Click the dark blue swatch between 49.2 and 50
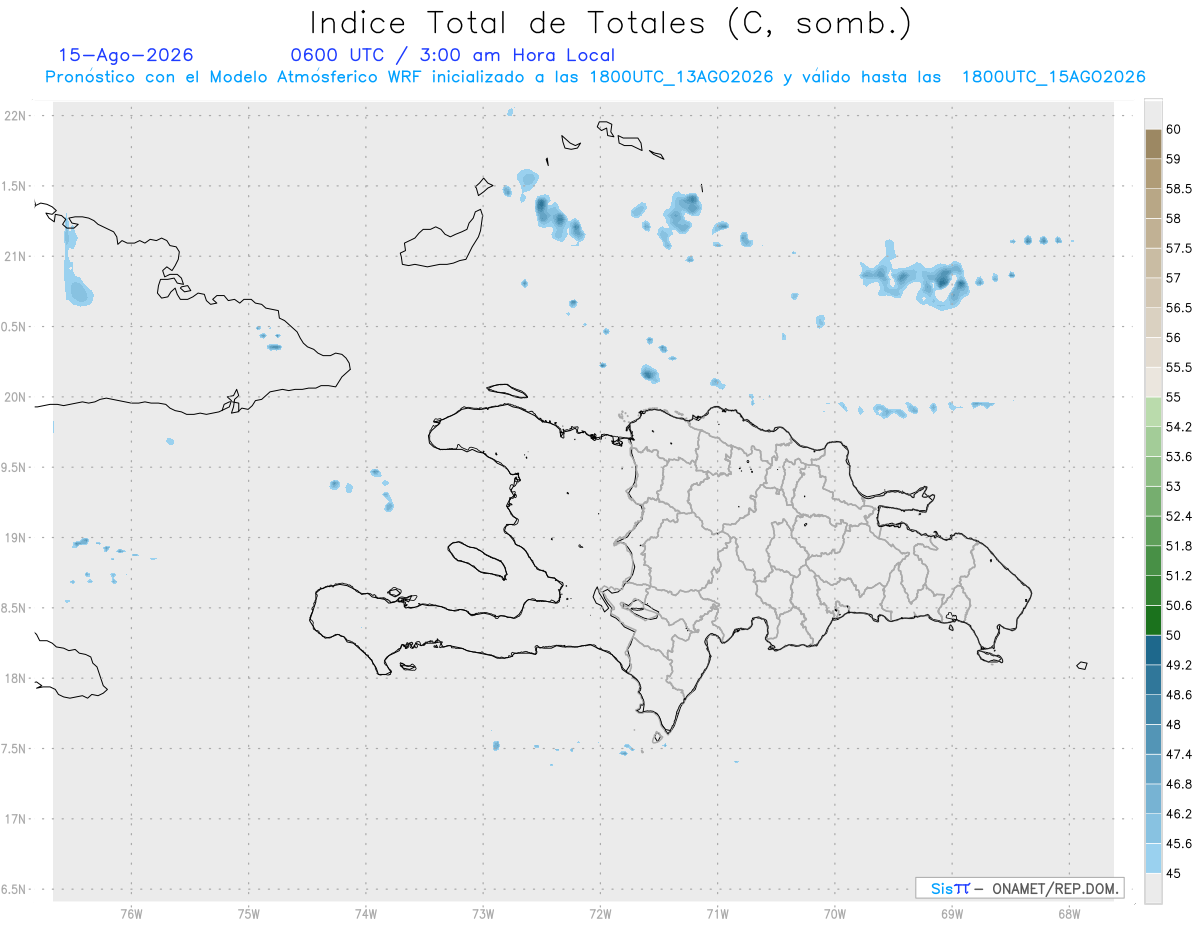 pos(1153,650)
